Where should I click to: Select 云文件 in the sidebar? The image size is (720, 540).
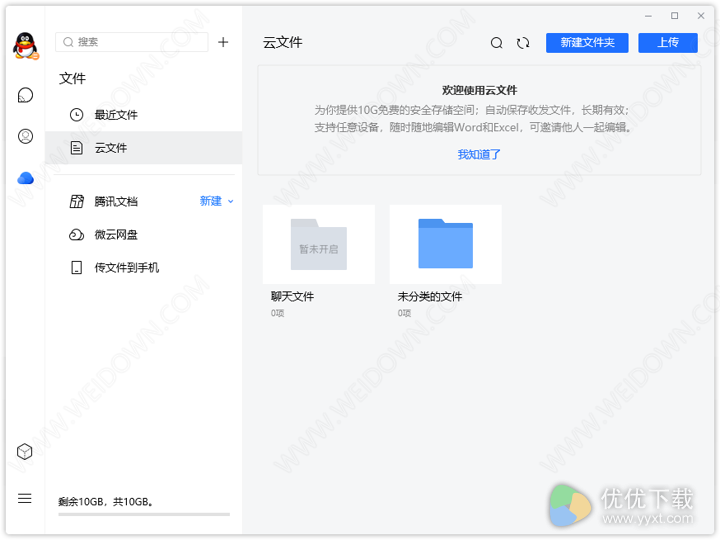(144, 148)
